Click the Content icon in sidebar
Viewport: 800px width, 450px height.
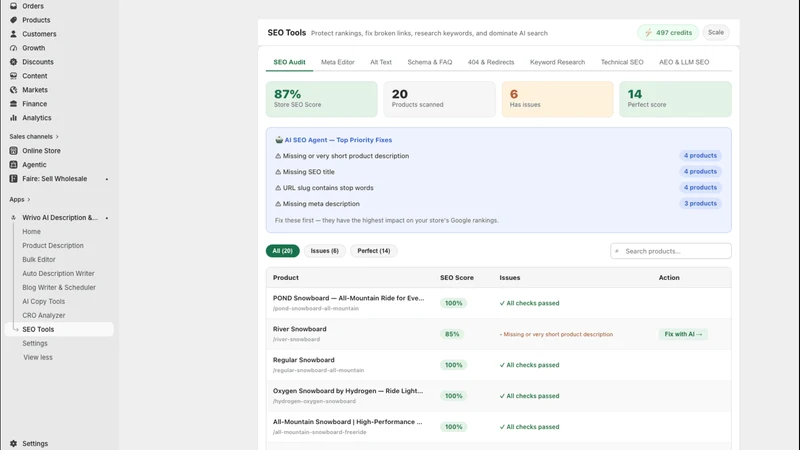(13, 76)
